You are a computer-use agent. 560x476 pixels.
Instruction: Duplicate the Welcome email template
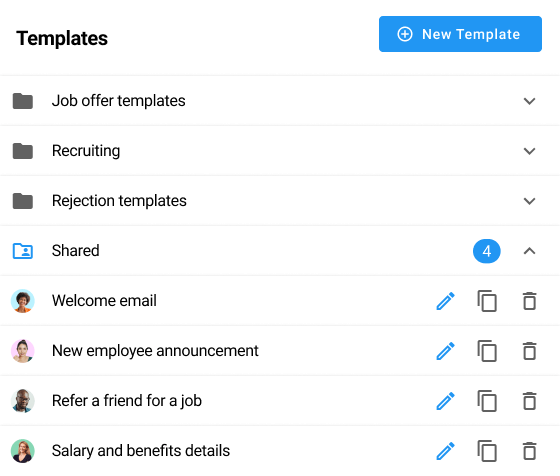click(487, 301)
